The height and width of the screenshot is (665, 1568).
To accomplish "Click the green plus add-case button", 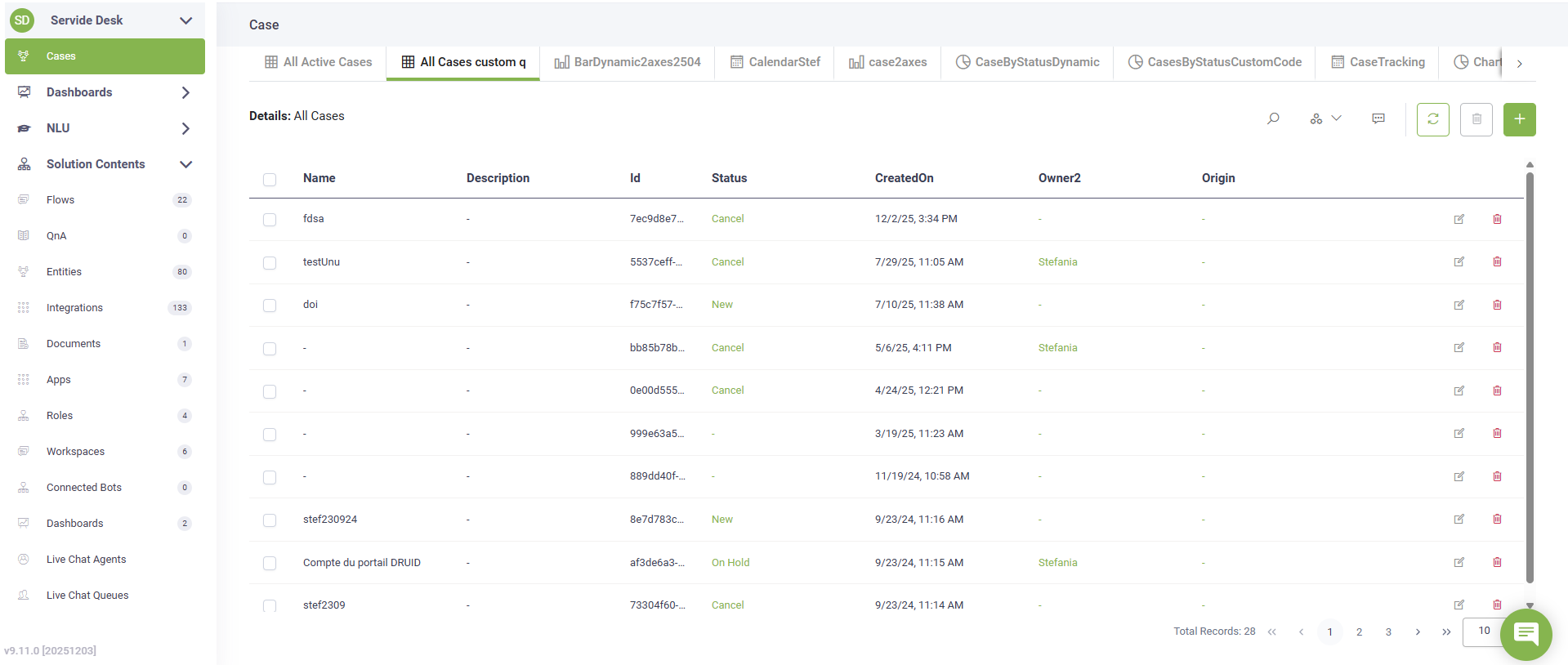I will coord(1519,119).
